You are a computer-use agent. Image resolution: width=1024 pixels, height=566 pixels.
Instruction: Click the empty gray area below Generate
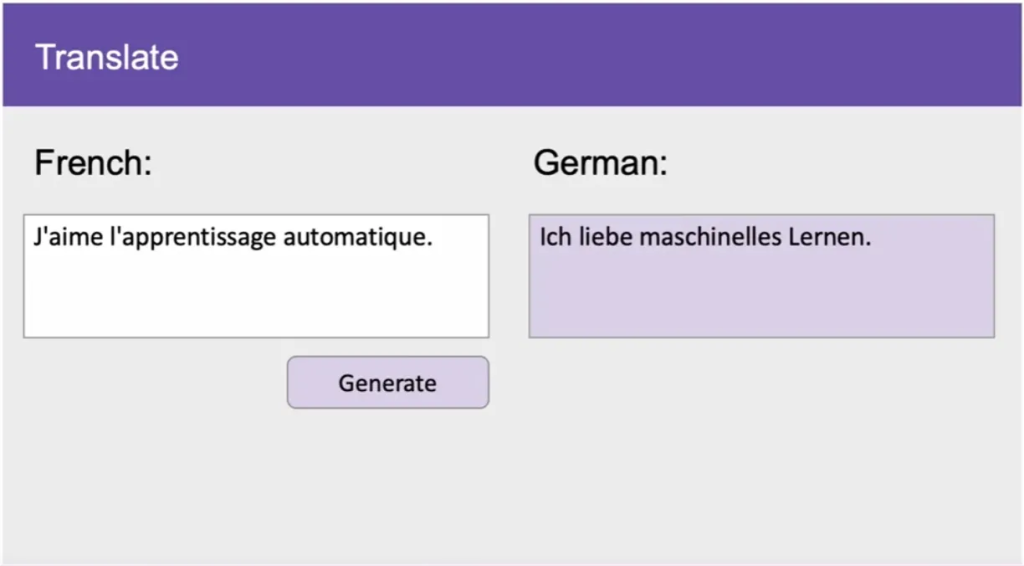coord(388,480)
